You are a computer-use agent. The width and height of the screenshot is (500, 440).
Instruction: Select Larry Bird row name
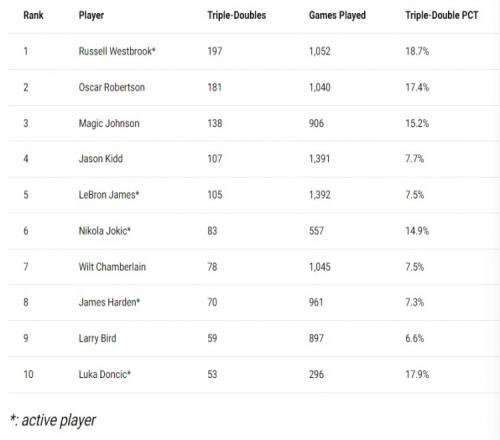(x=97, y=338)
